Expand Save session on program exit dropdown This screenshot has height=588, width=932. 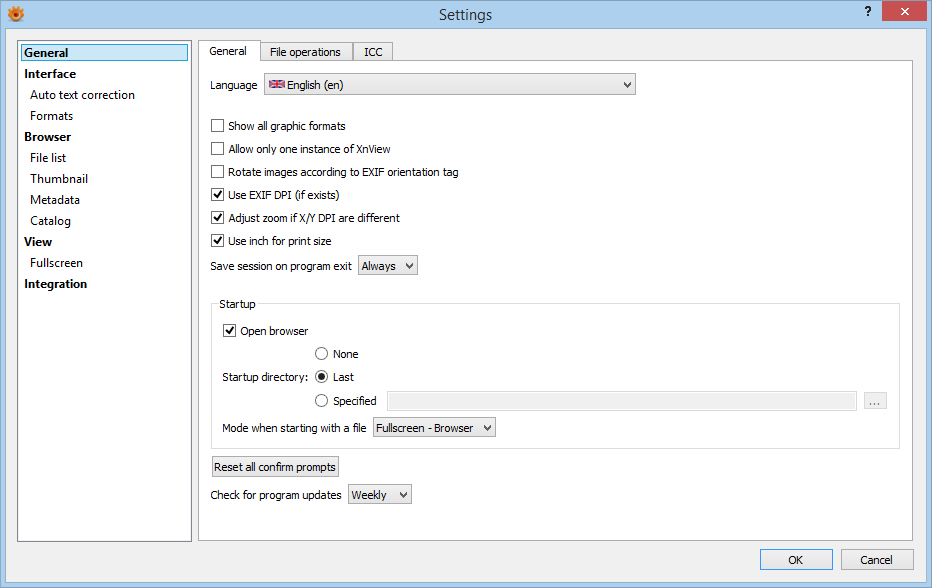click(387, 266)
